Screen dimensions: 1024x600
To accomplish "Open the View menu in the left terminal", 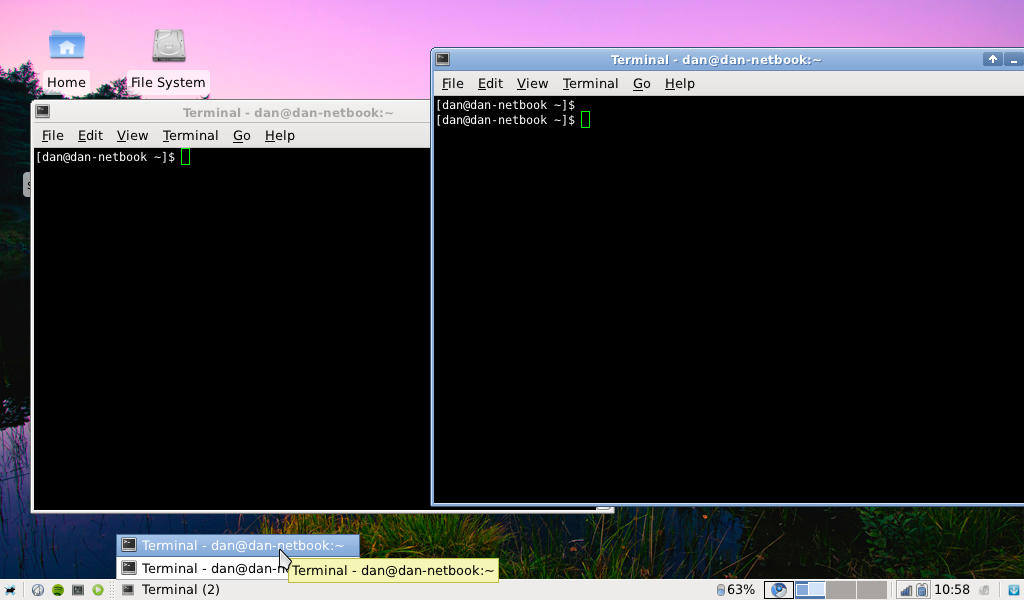I will [x=132, y=136].
